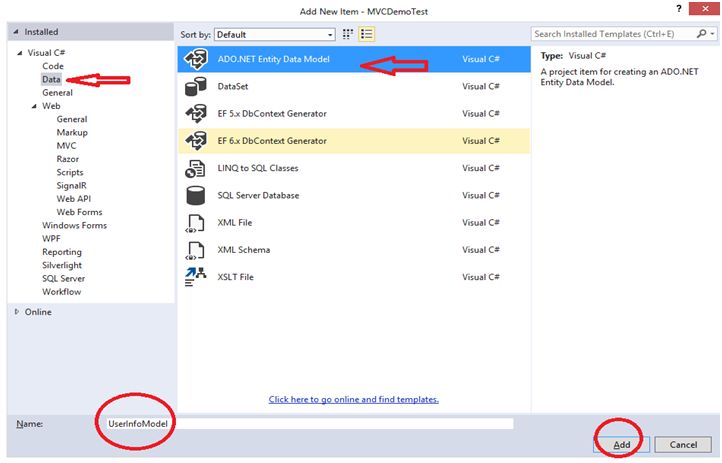Image resolution: width=722 pixels, height=463 pixels.
Task: Select LINQ to SQL Classes text
Action: (258, 168)
